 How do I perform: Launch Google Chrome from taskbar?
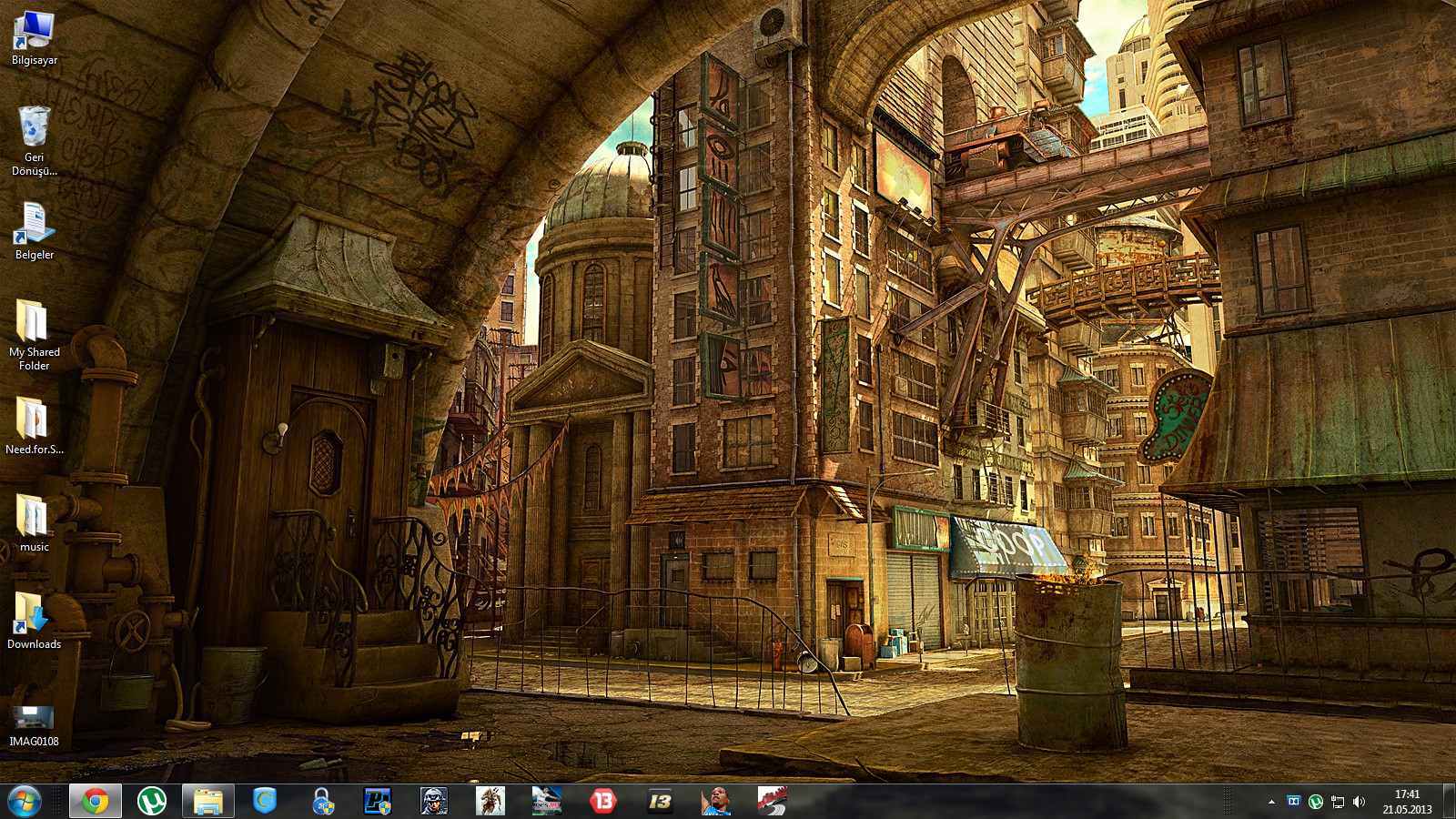[96, 802]
